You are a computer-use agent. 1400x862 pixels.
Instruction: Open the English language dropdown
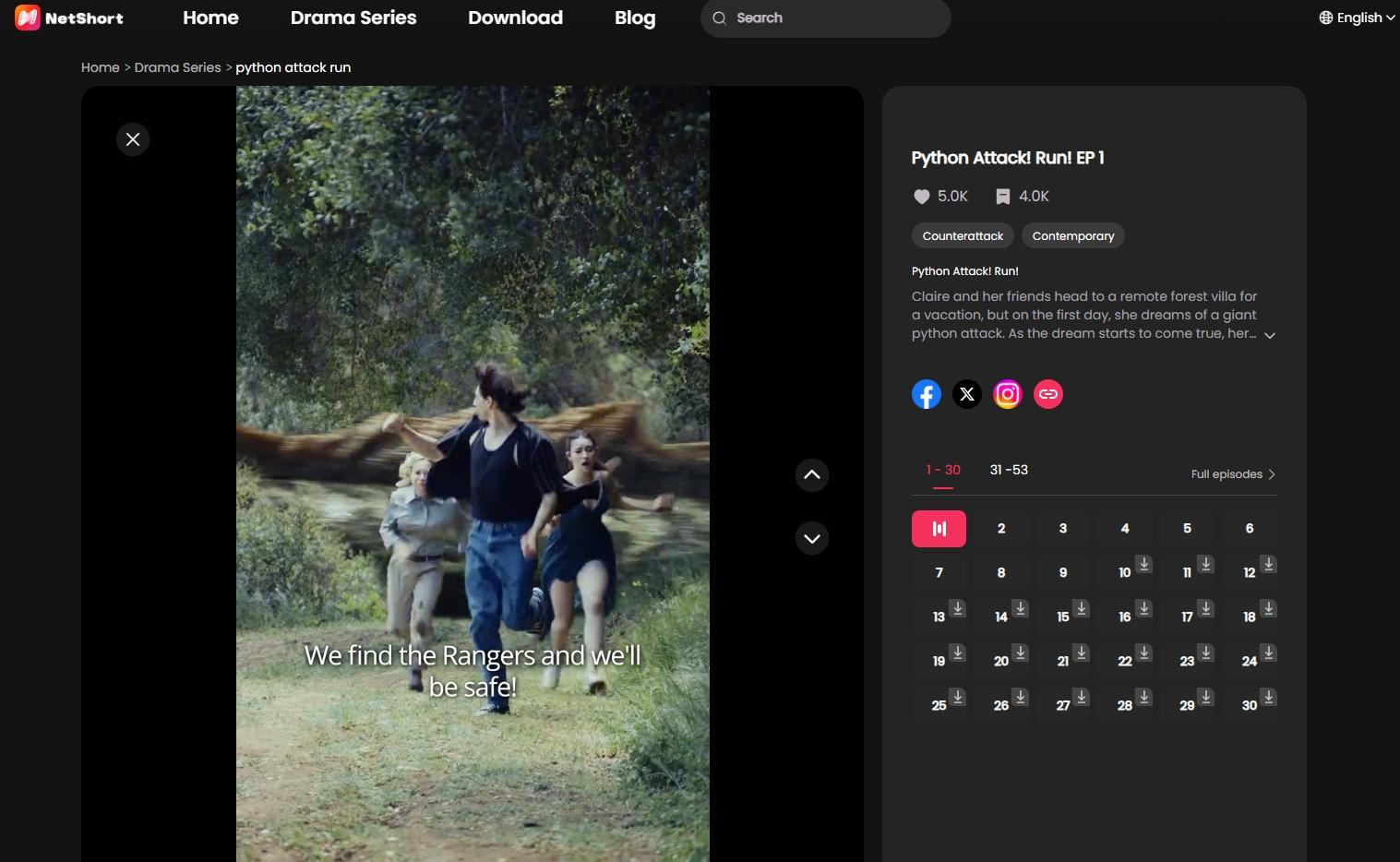(1357, 18)
